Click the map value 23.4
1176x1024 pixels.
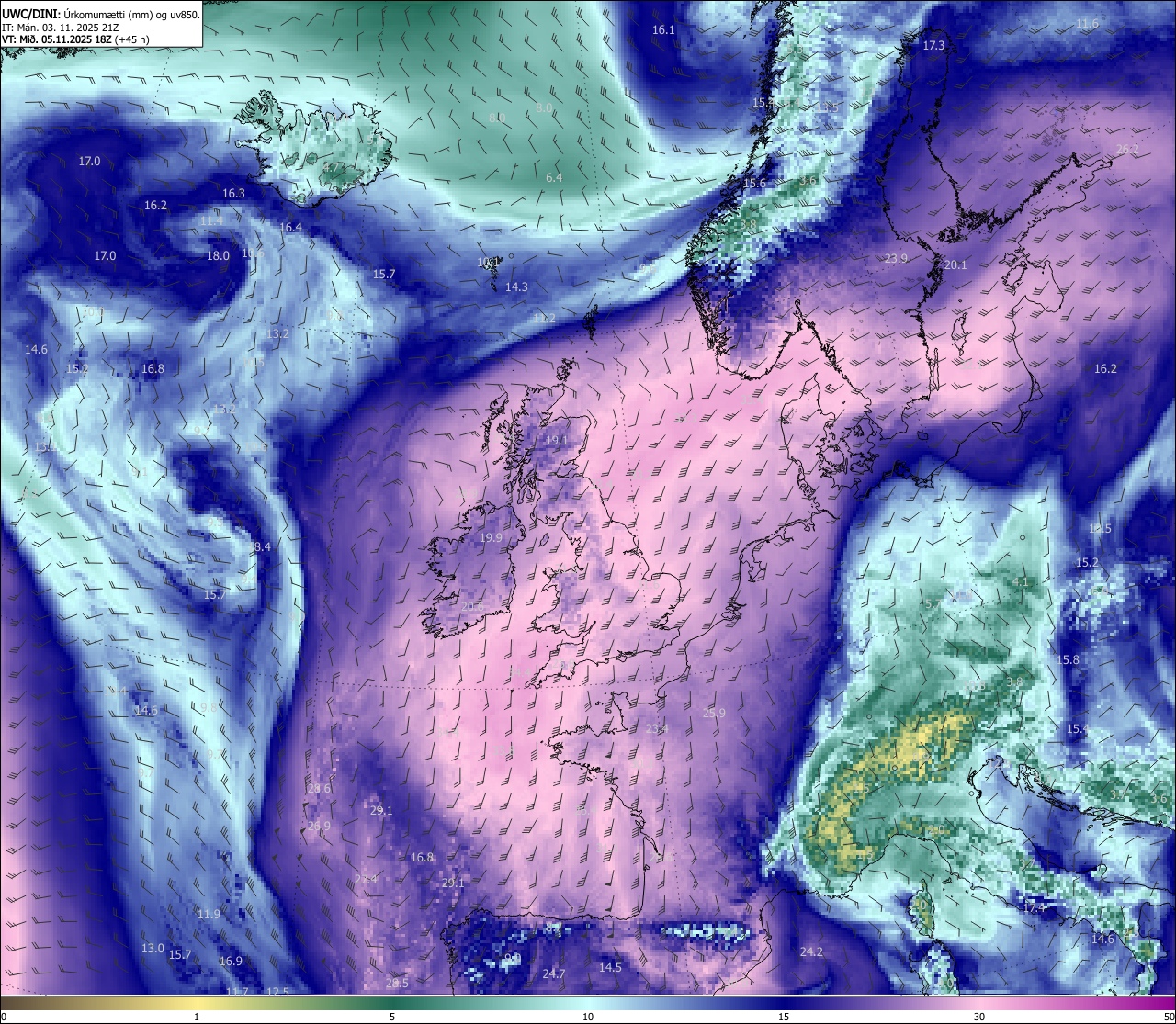point(656,729)
